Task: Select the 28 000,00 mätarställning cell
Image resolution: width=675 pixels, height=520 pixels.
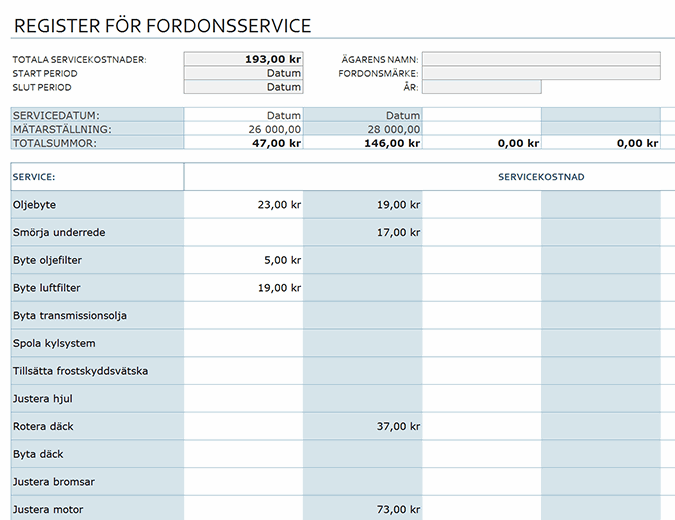Action: [362, 129]
